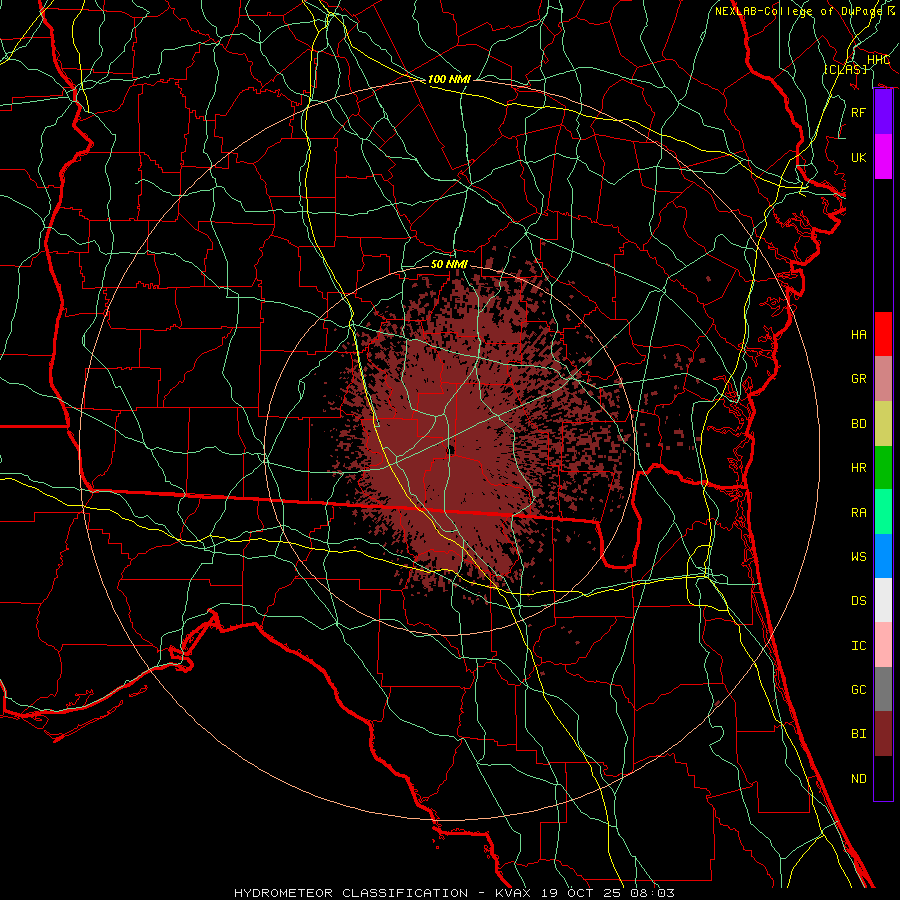Viewport: 900px width, 900px height.
Task: Click the BI legend label
Action: (858, 734)
